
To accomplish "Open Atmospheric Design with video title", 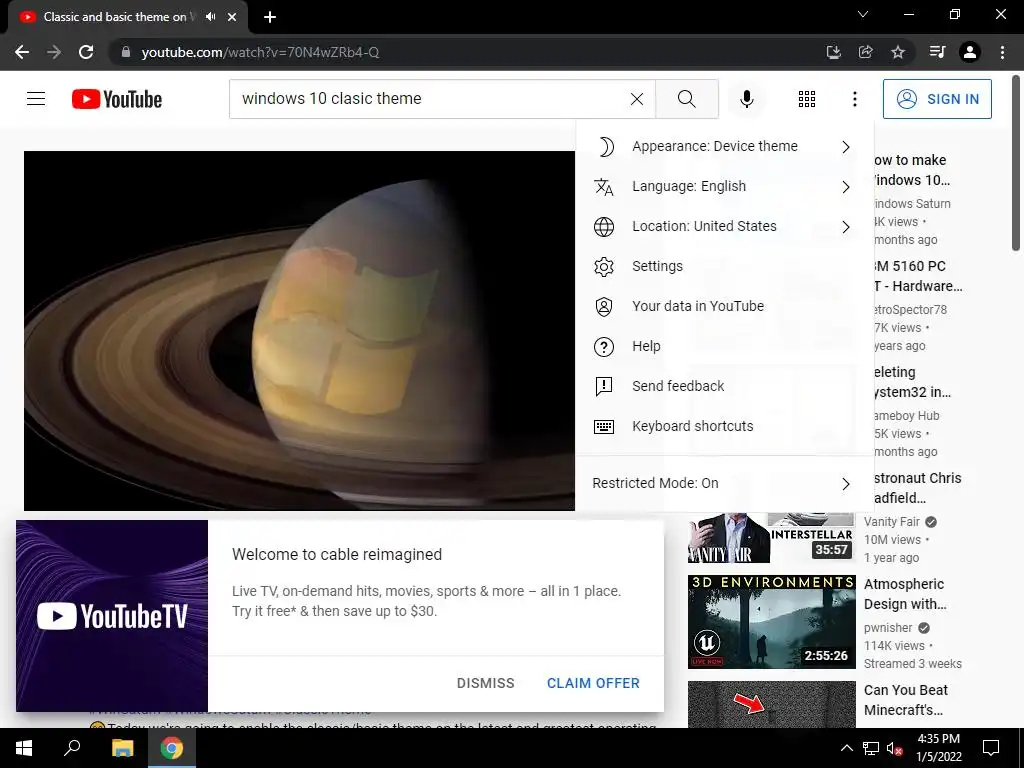I will click(x=905, y=594).
